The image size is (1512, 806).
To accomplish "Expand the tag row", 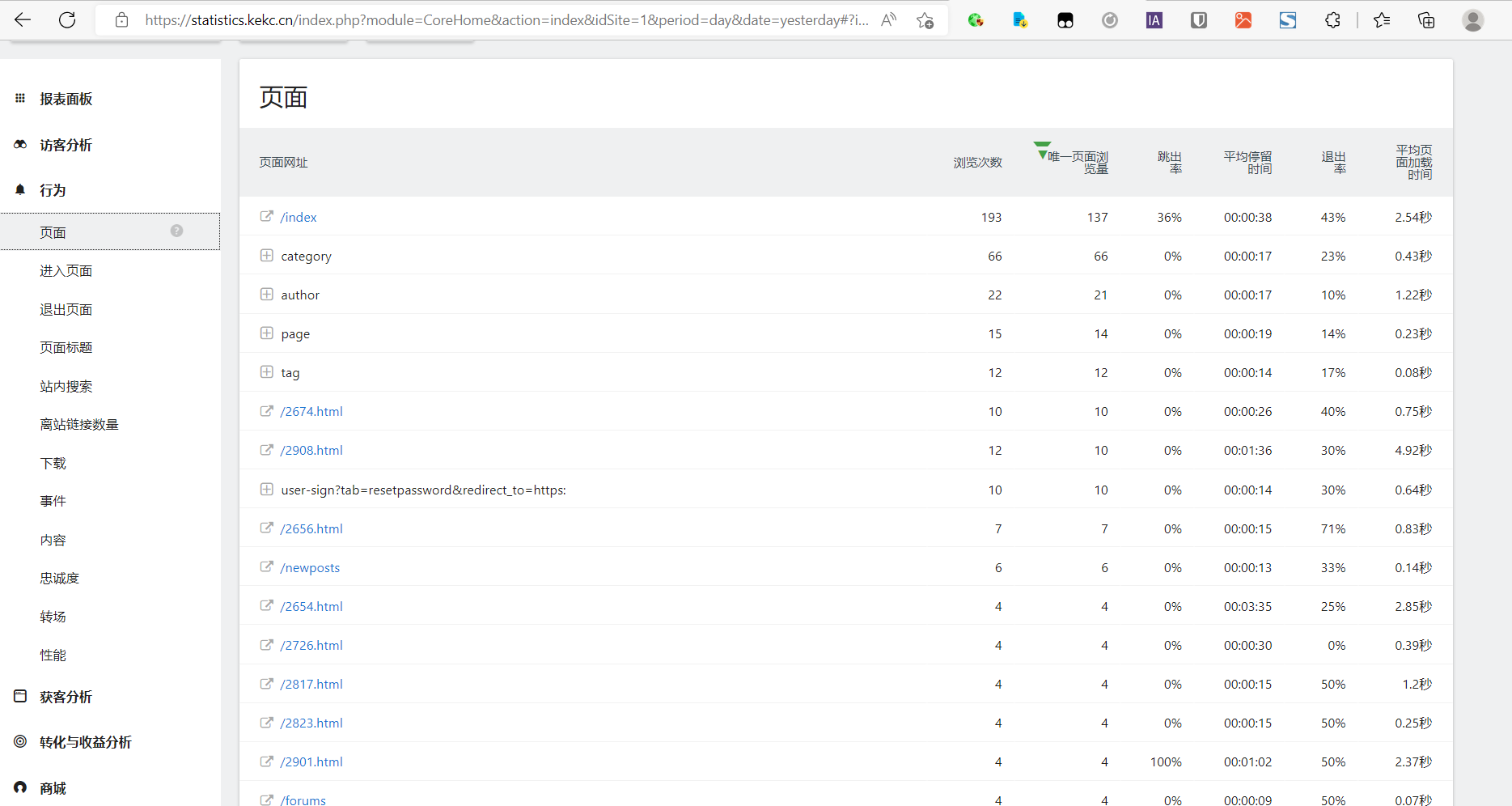I will 266,372.
